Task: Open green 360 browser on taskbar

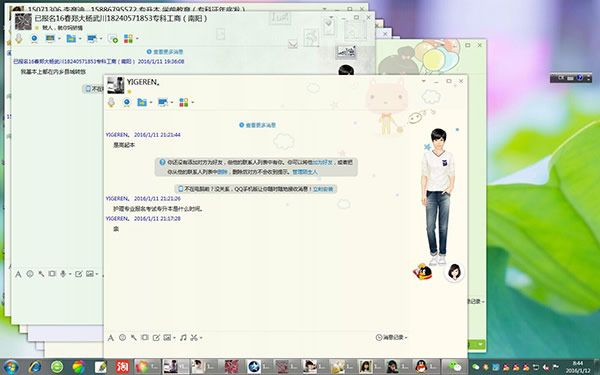Action: (x=57, y=367)
